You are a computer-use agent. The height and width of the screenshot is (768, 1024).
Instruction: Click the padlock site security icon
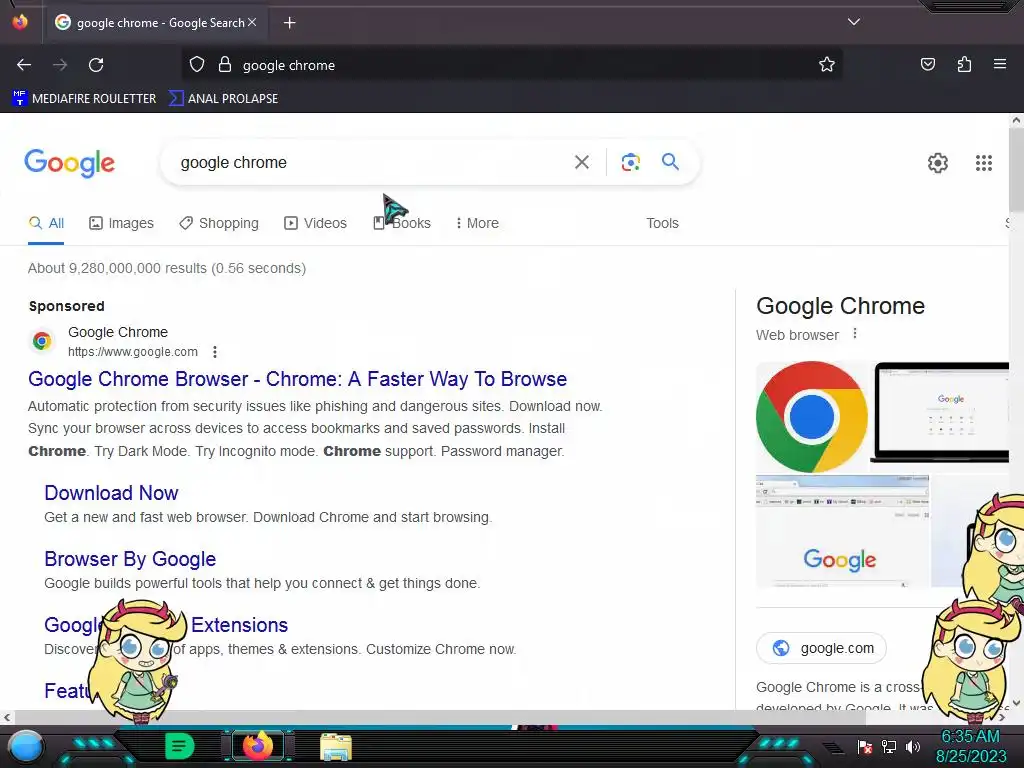coord(225,64)
